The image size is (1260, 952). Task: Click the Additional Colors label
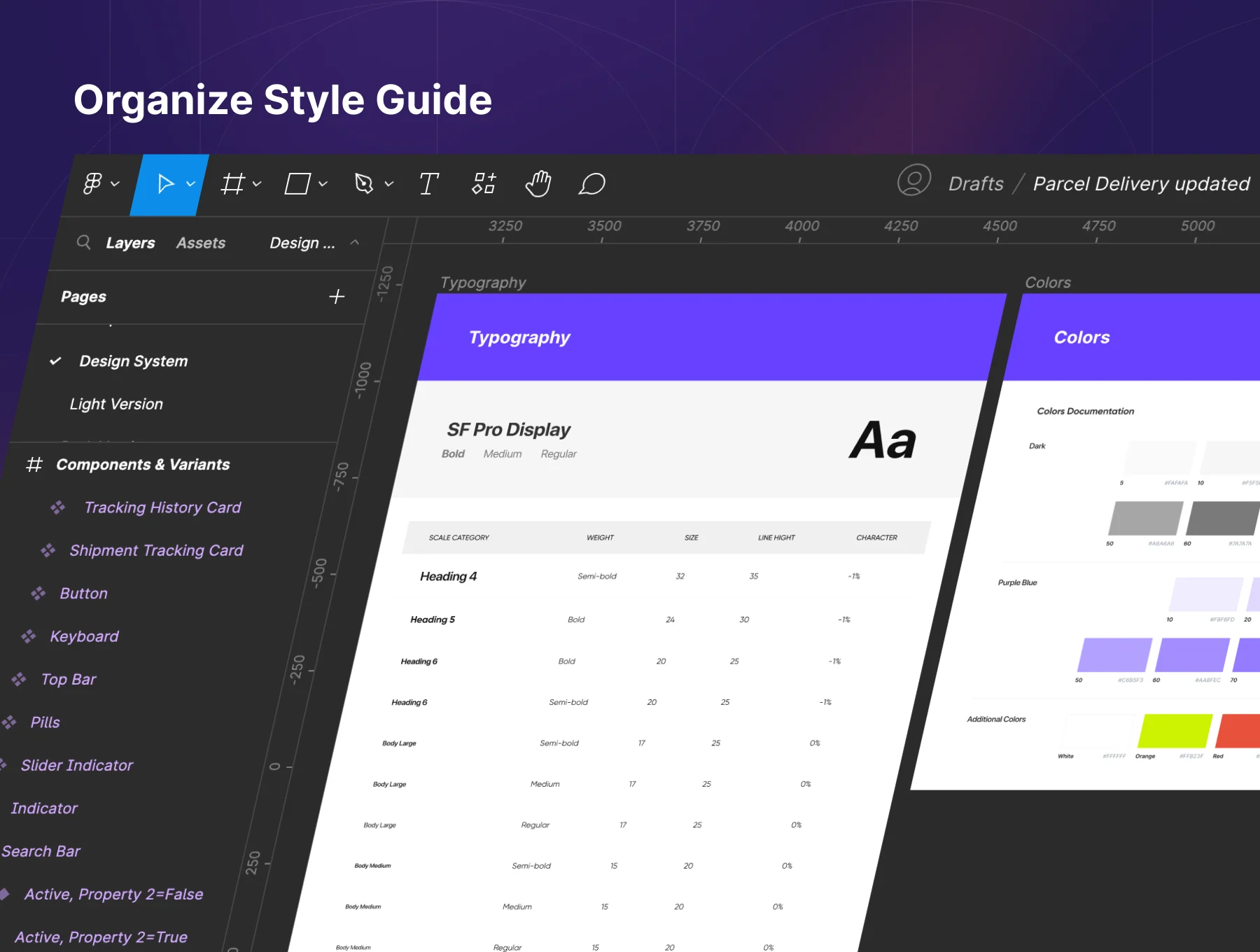pos(996,719)
